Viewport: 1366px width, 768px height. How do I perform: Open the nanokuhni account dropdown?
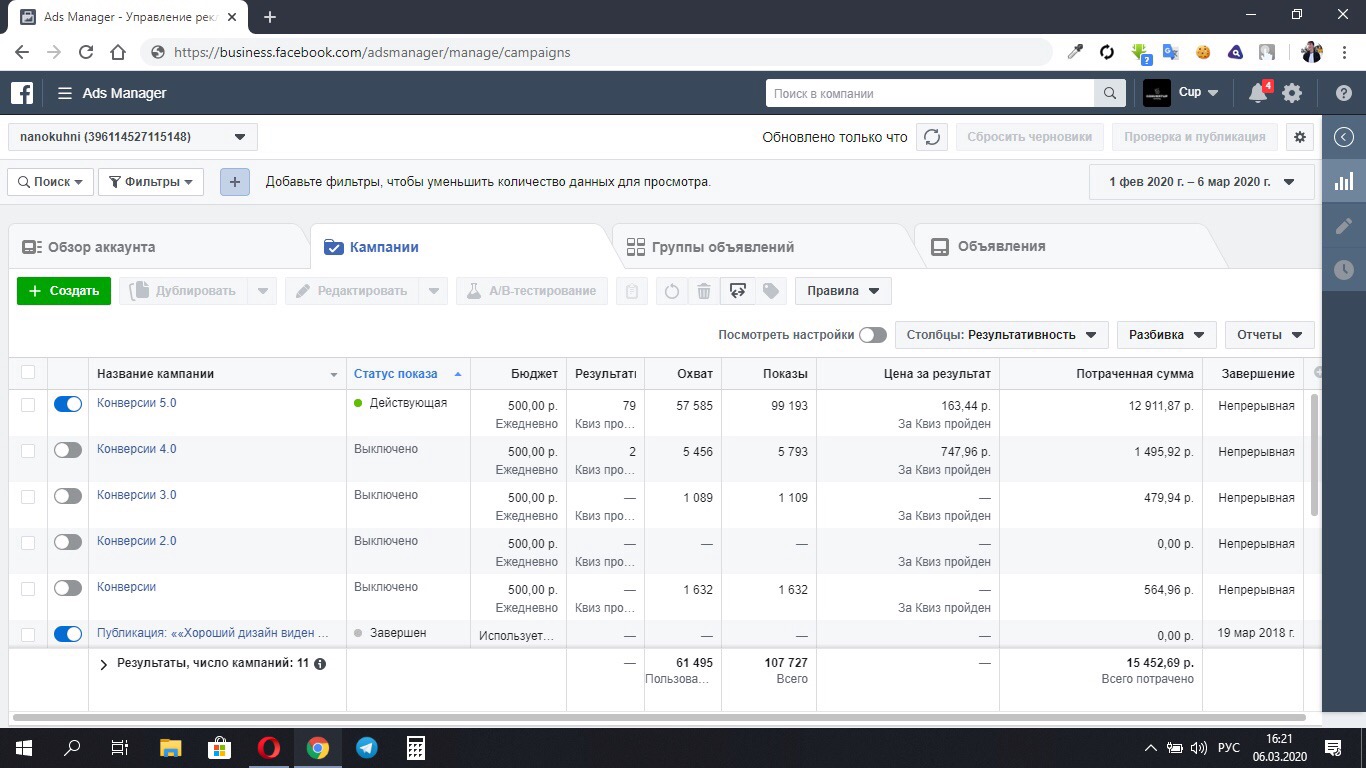pos(133,137)
